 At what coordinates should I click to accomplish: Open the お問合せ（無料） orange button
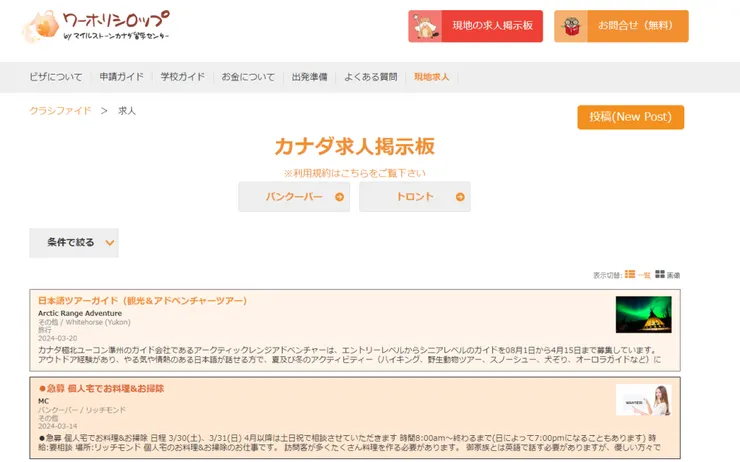(621, 26)
